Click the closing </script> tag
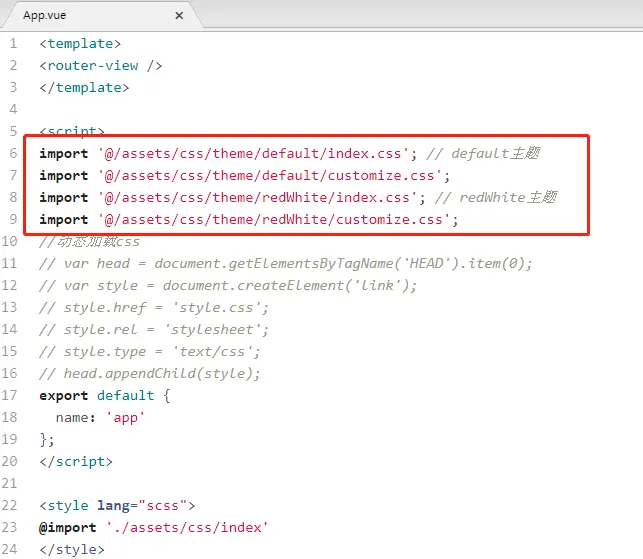 pyautogui.click(x=76, y=462)
